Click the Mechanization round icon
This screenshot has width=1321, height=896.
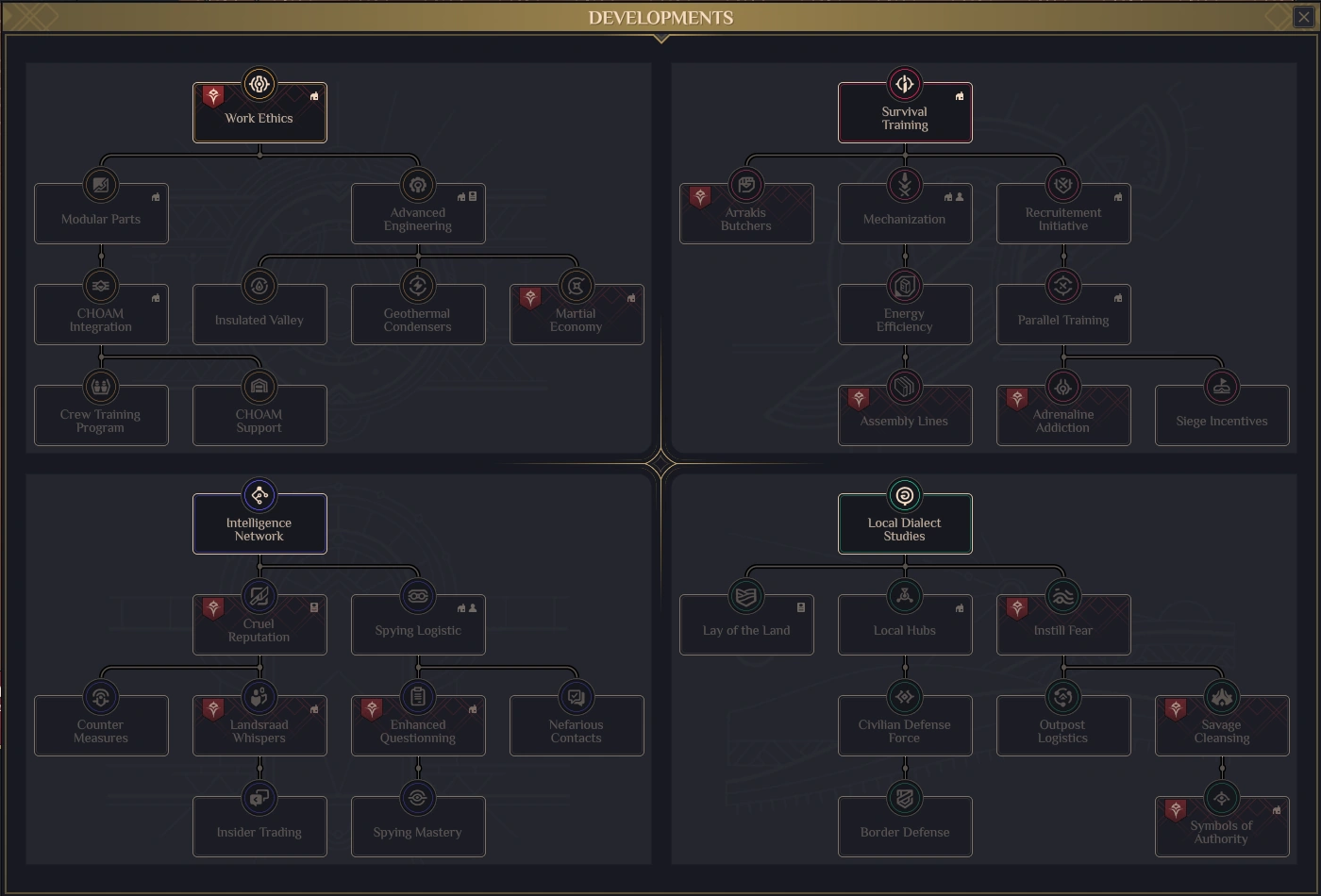pyautogui.click(x=905, y=185)
